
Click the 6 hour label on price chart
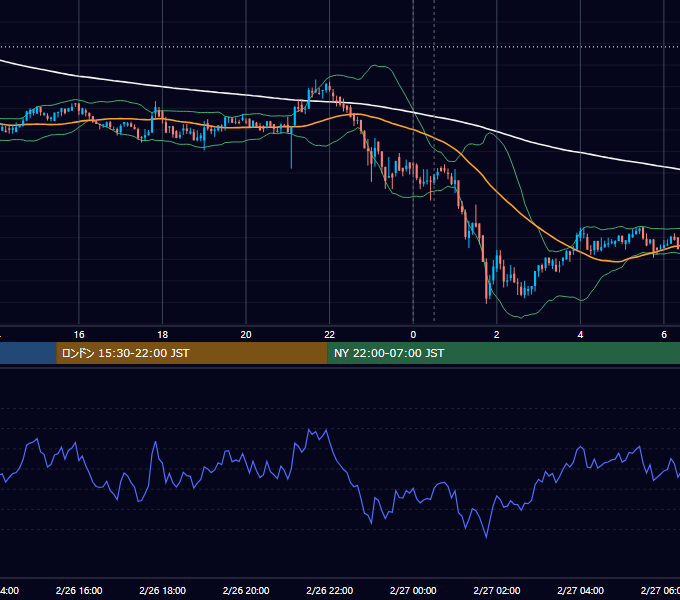click(x=664, y=335)
